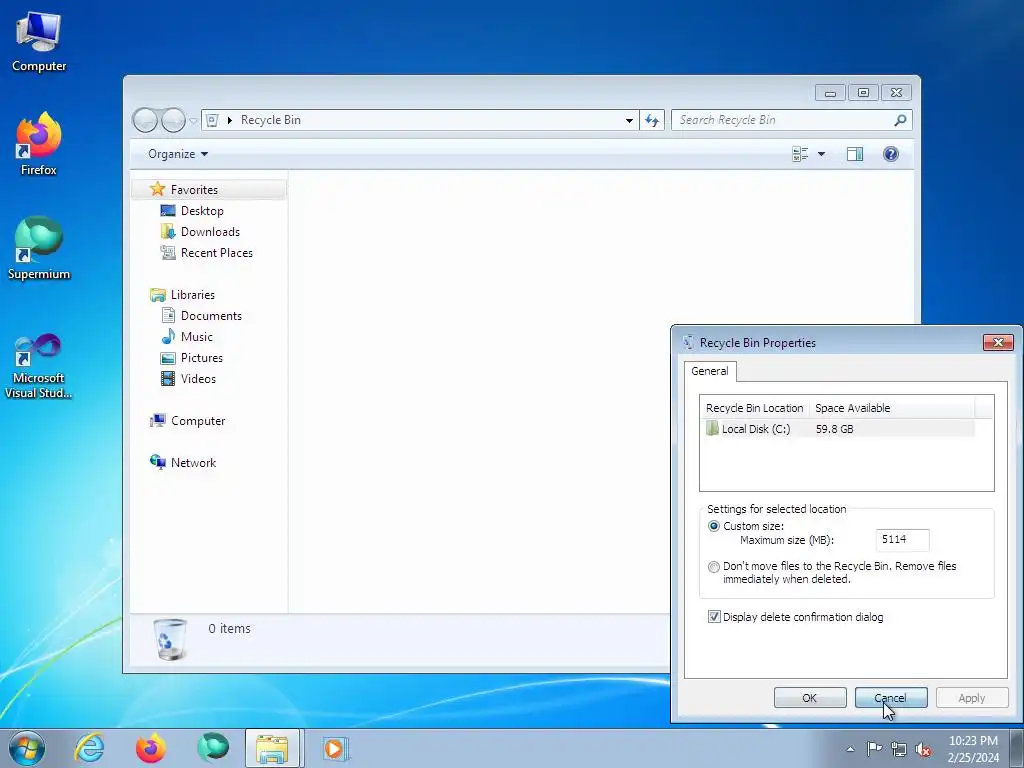Click the Recycle Bin address bar icon
1024x768 pixels.
pos(212,120)
